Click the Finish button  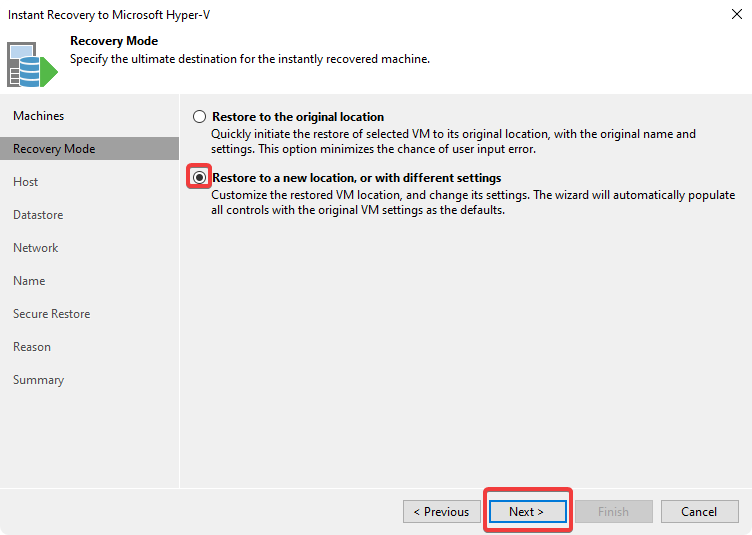pos(613,512)
